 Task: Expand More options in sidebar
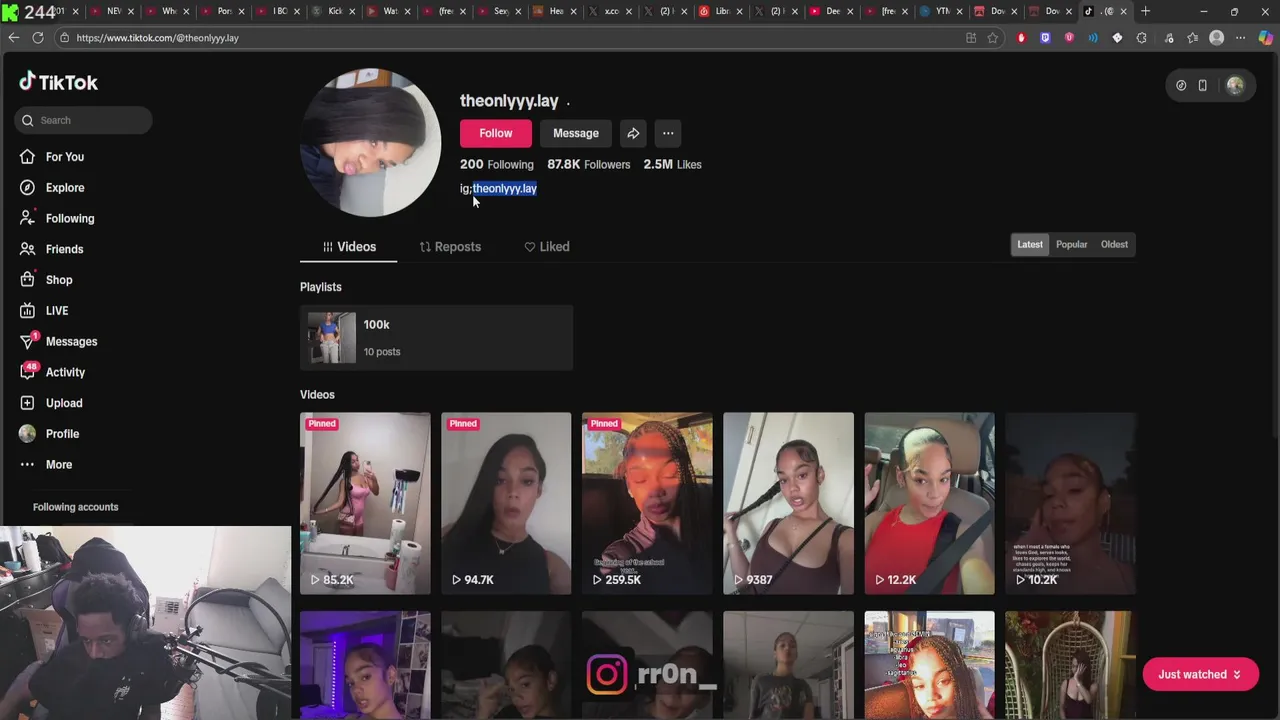pyautogui.click(x=58, y=465)
